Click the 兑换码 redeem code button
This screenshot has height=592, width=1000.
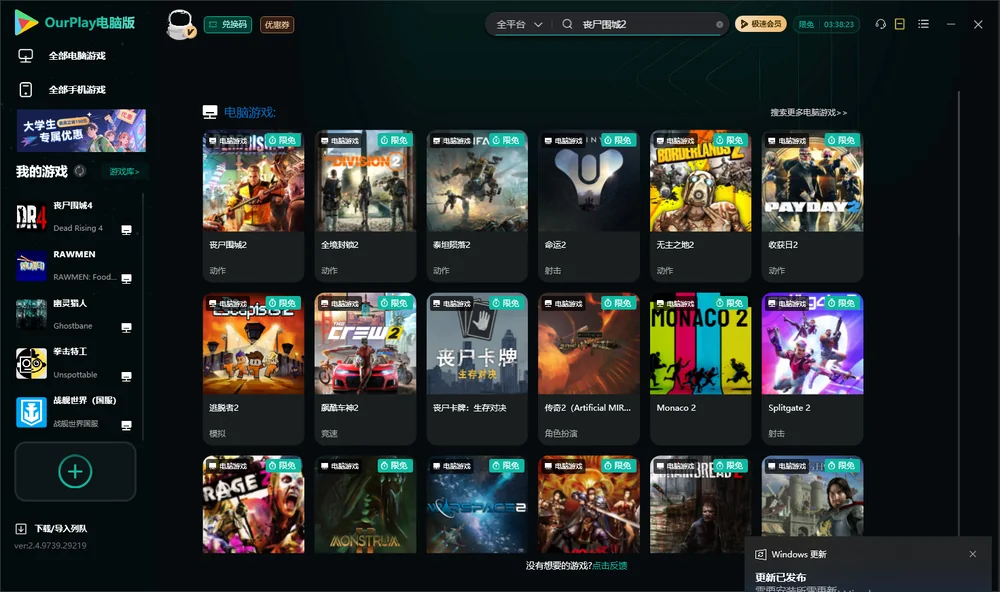click(x=228, y=24)
